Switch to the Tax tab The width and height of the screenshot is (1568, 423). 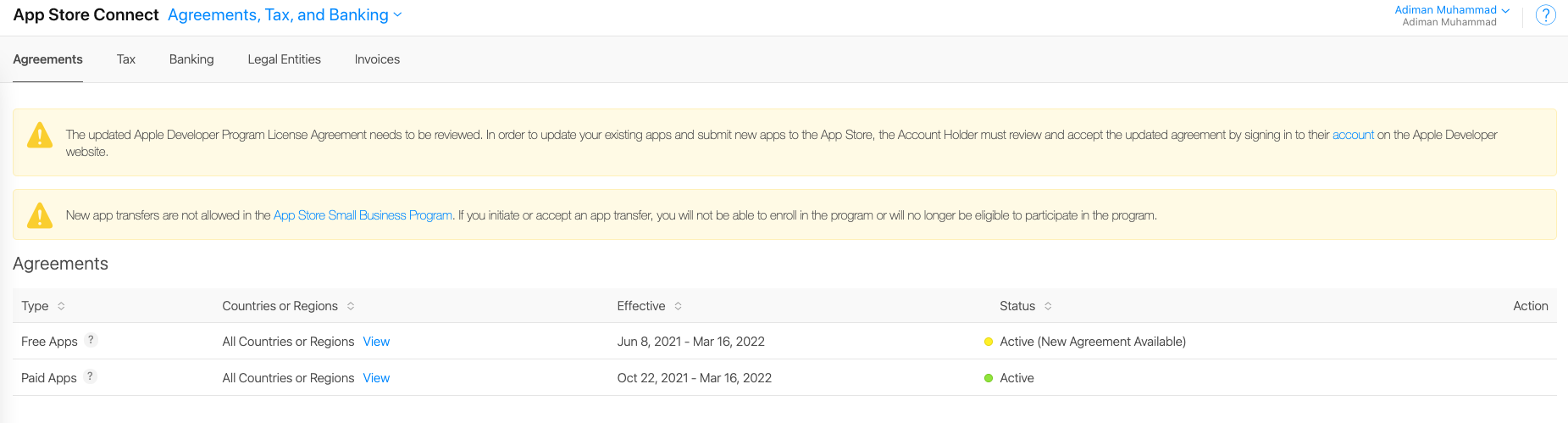click(126, 59)
